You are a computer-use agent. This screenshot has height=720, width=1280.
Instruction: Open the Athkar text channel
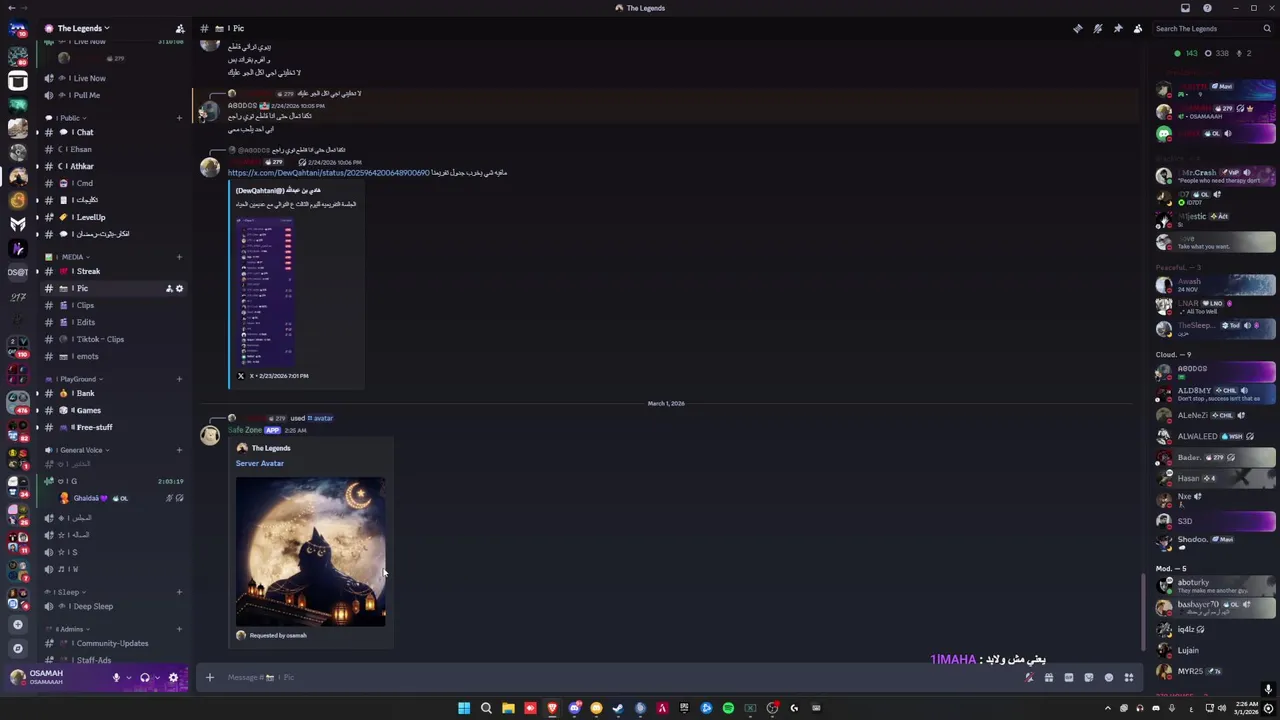tap(113, 166)
